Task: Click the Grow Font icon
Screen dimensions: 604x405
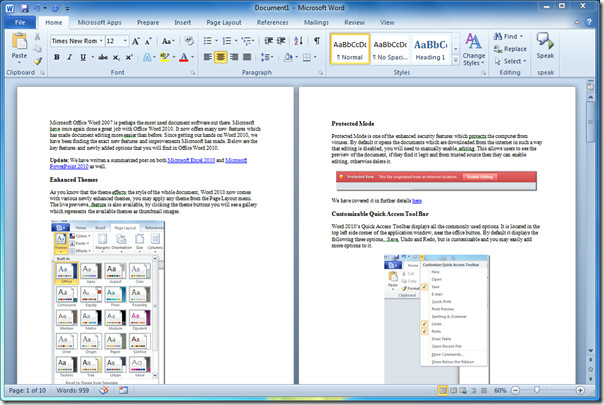Action: coord(136,41)
